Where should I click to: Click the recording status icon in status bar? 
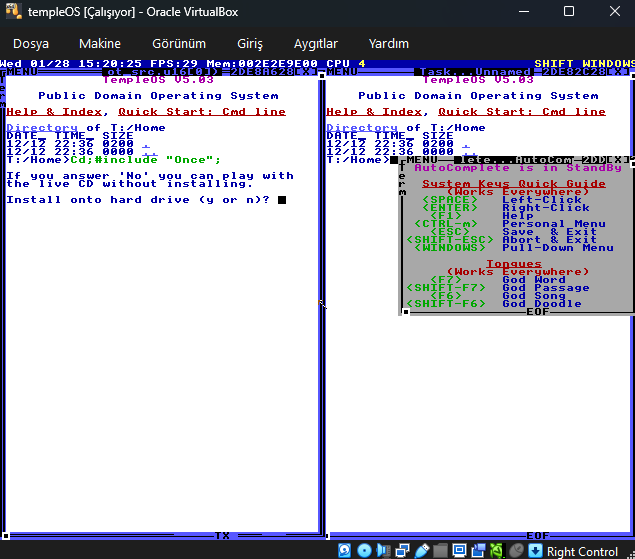[x=478, y=550]
